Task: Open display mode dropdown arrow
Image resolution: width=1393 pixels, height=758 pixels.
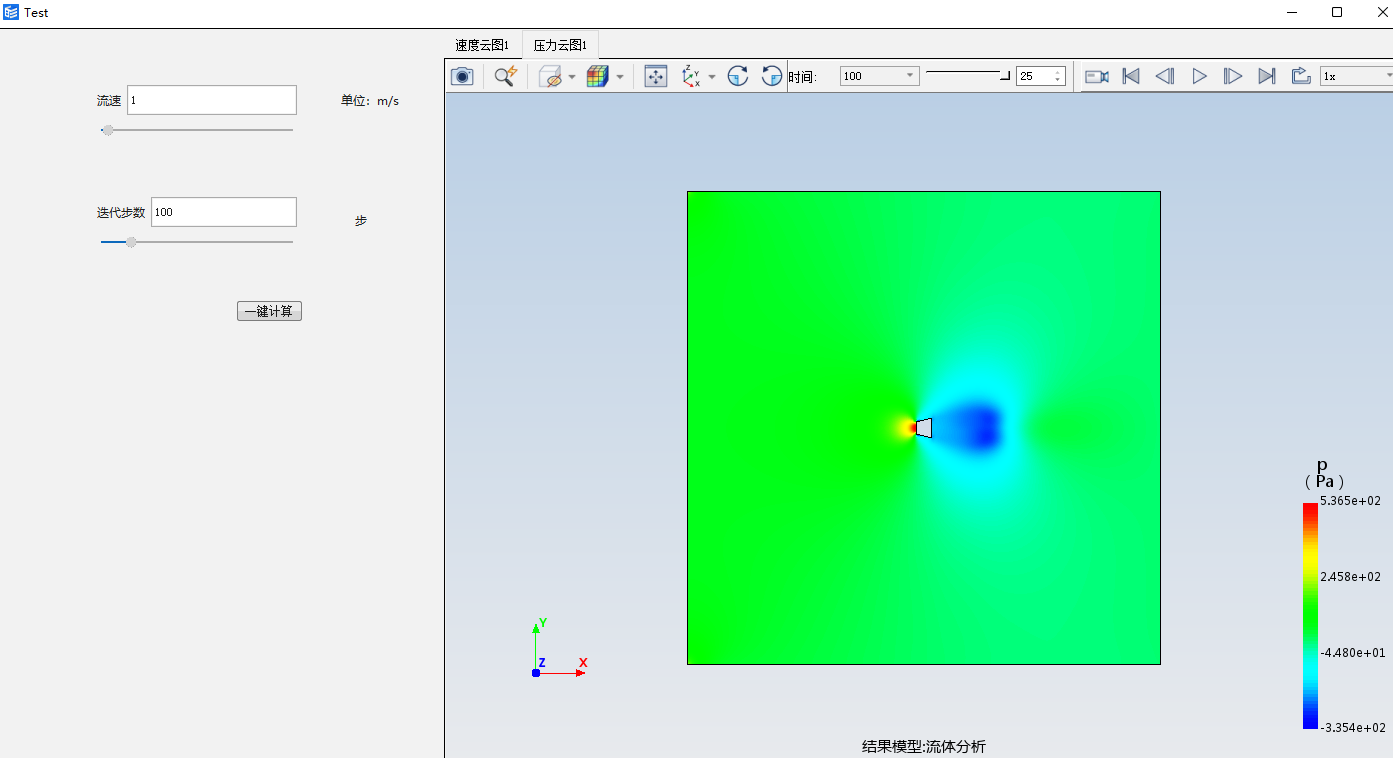Action: 572,77
